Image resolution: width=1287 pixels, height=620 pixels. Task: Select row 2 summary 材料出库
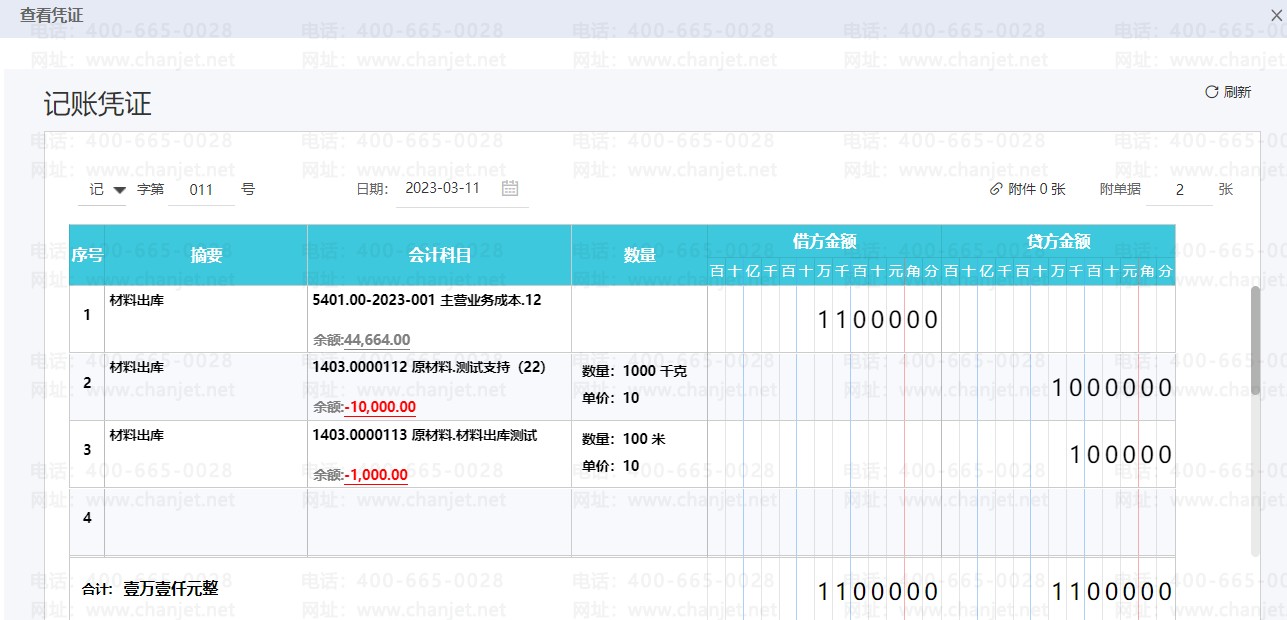click(137, 367)
